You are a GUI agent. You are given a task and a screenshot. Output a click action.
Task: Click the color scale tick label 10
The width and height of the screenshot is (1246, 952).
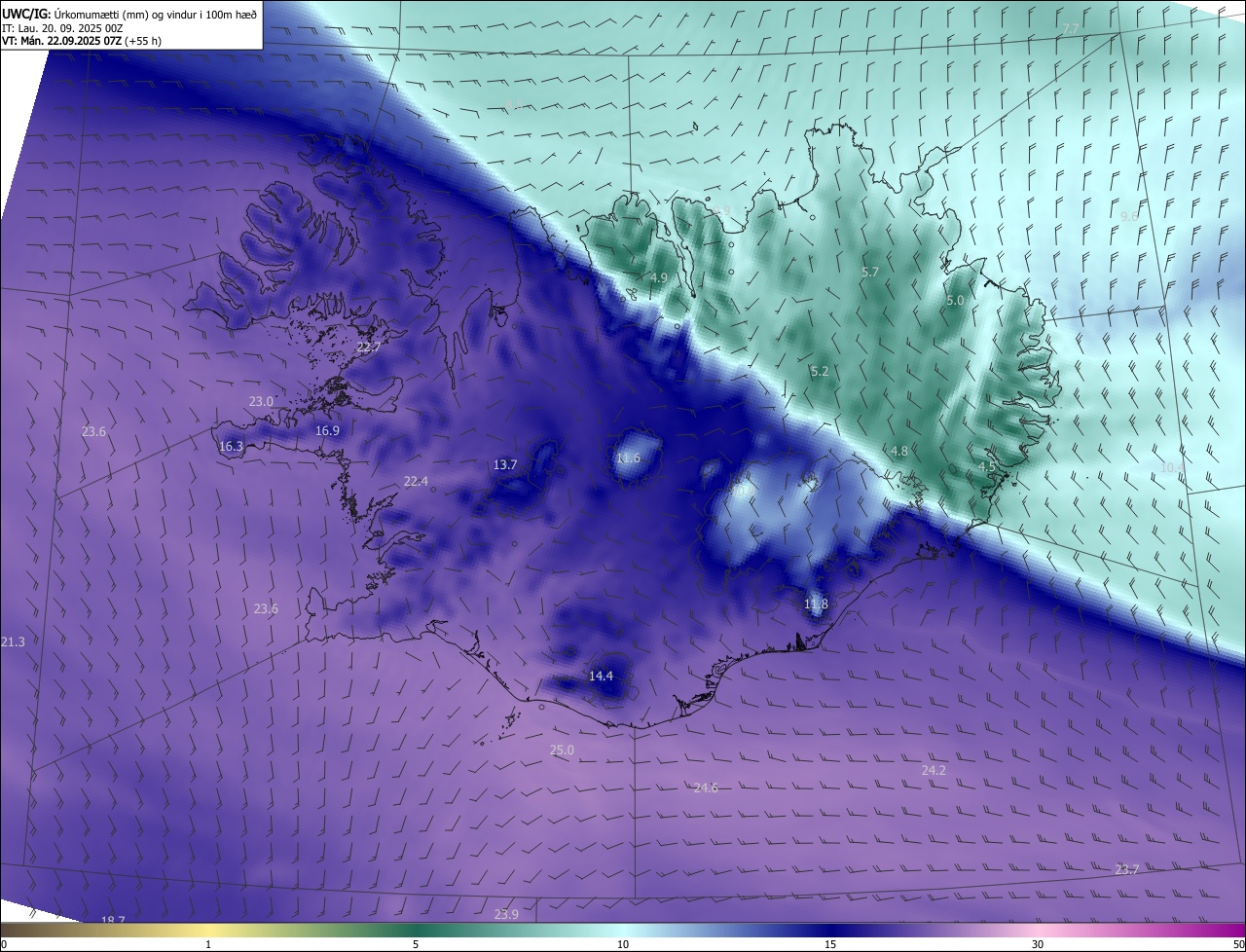click(x=623, y=944)
